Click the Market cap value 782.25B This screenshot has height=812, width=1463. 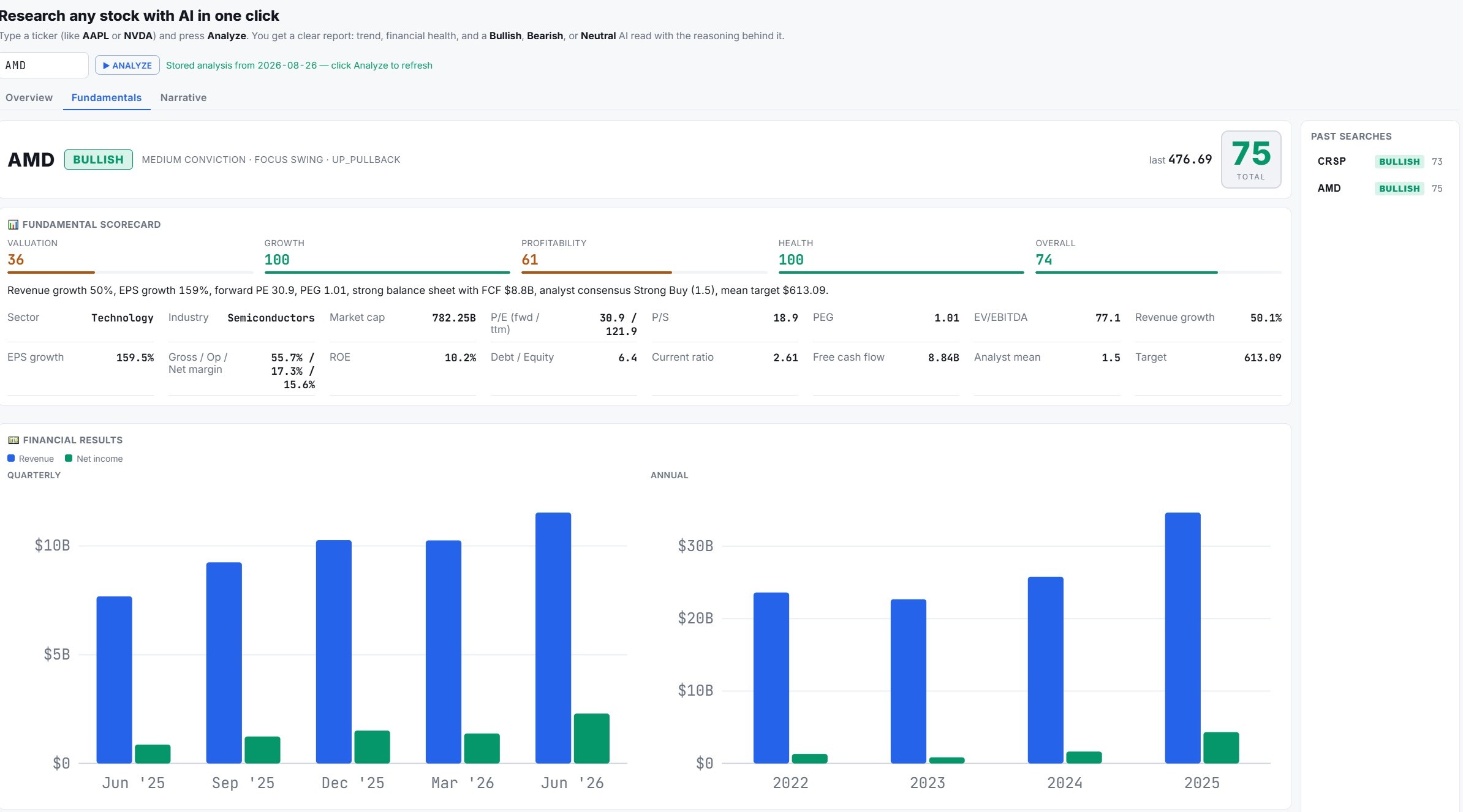click(454, 318)
